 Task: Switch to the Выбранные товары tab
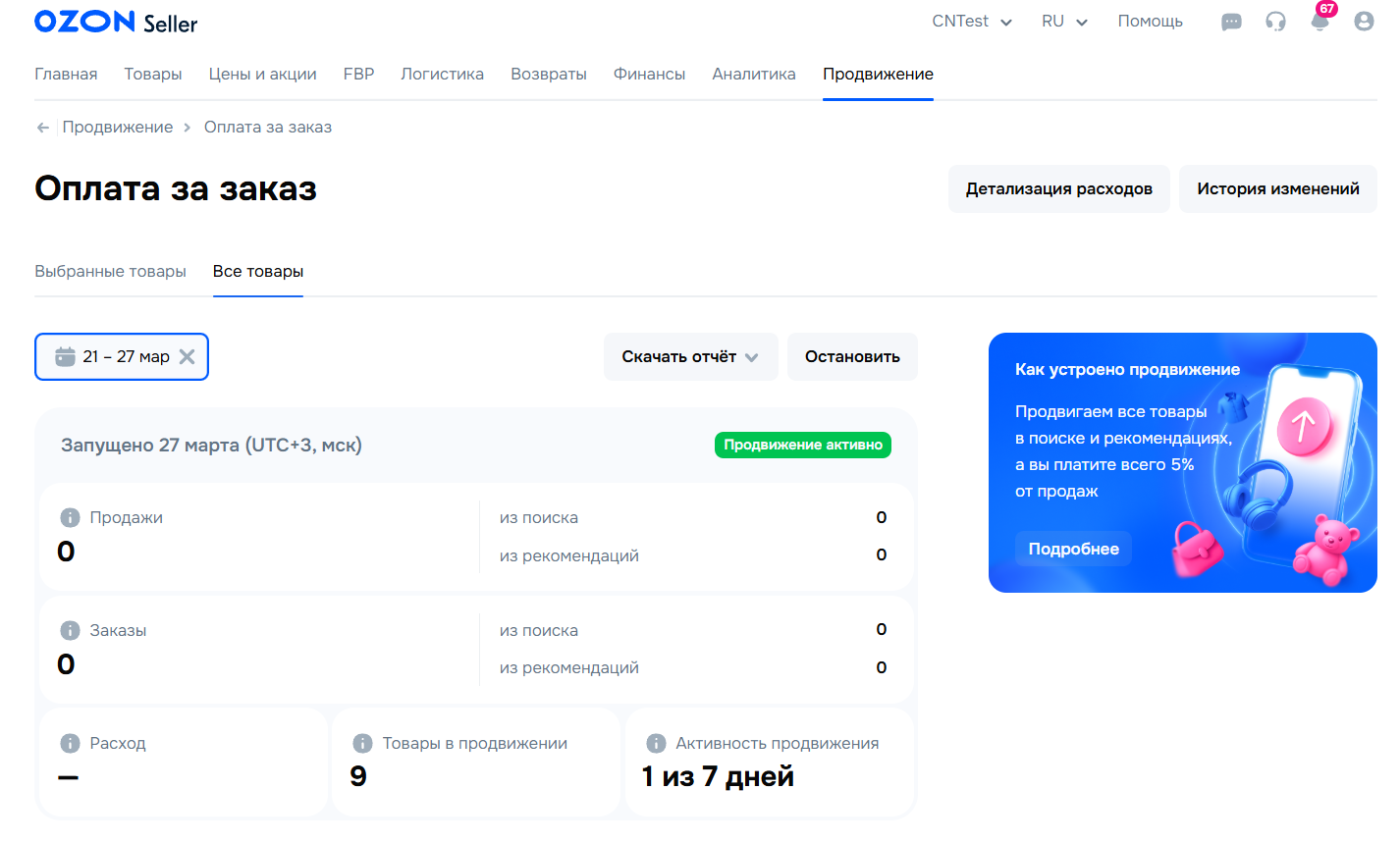110,271
